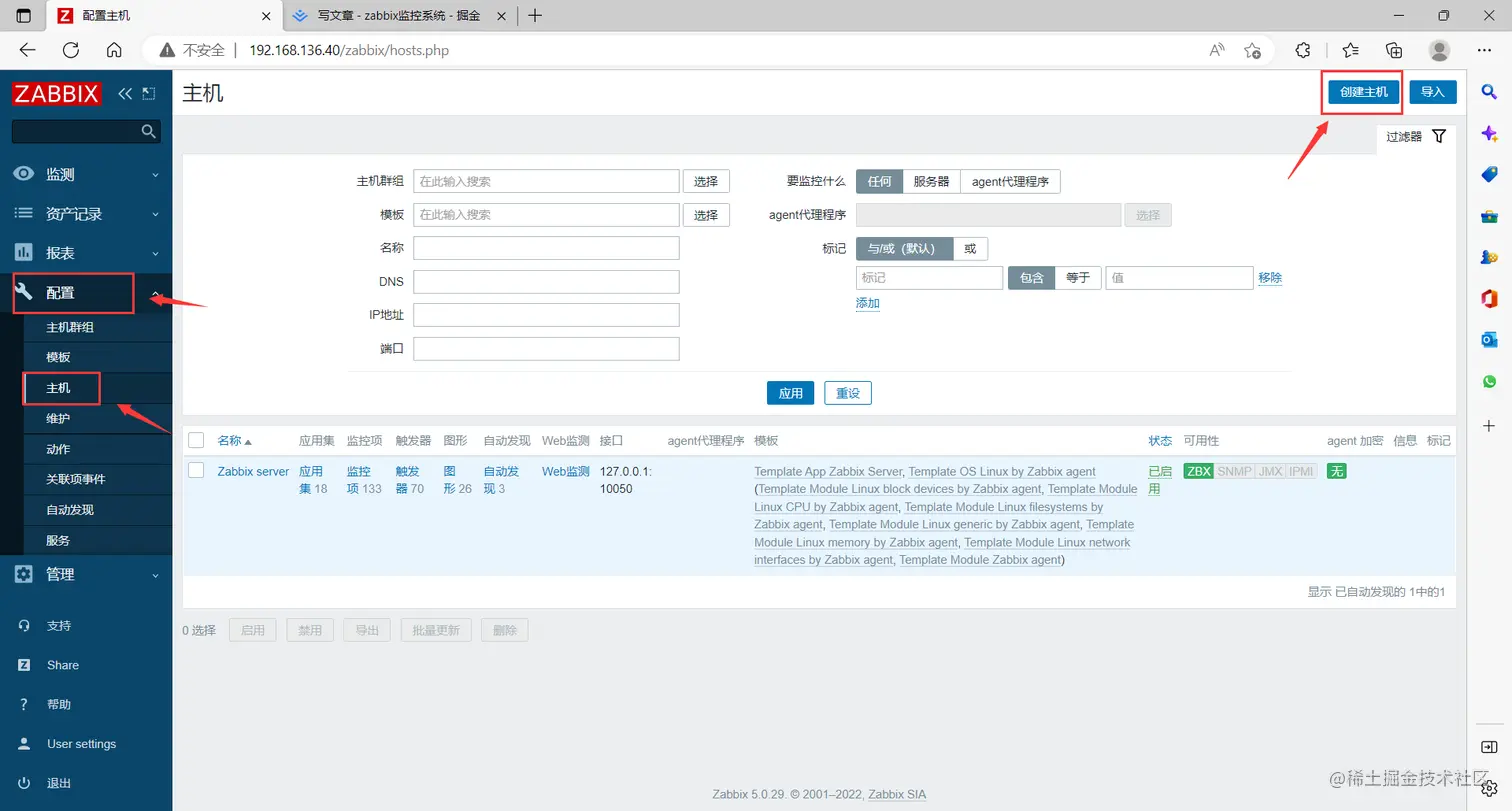
Task: Open a new browser tab
Action: click(535, 15)
